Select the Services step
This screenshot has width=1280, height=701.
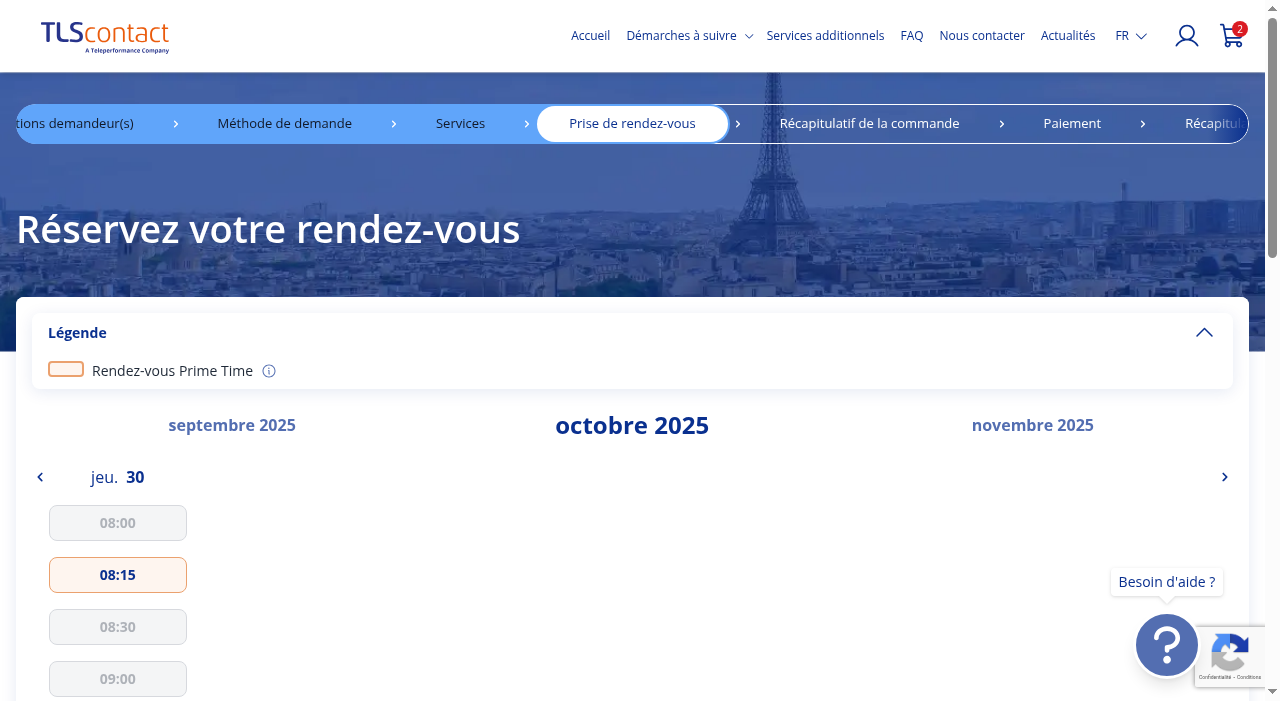460,124
